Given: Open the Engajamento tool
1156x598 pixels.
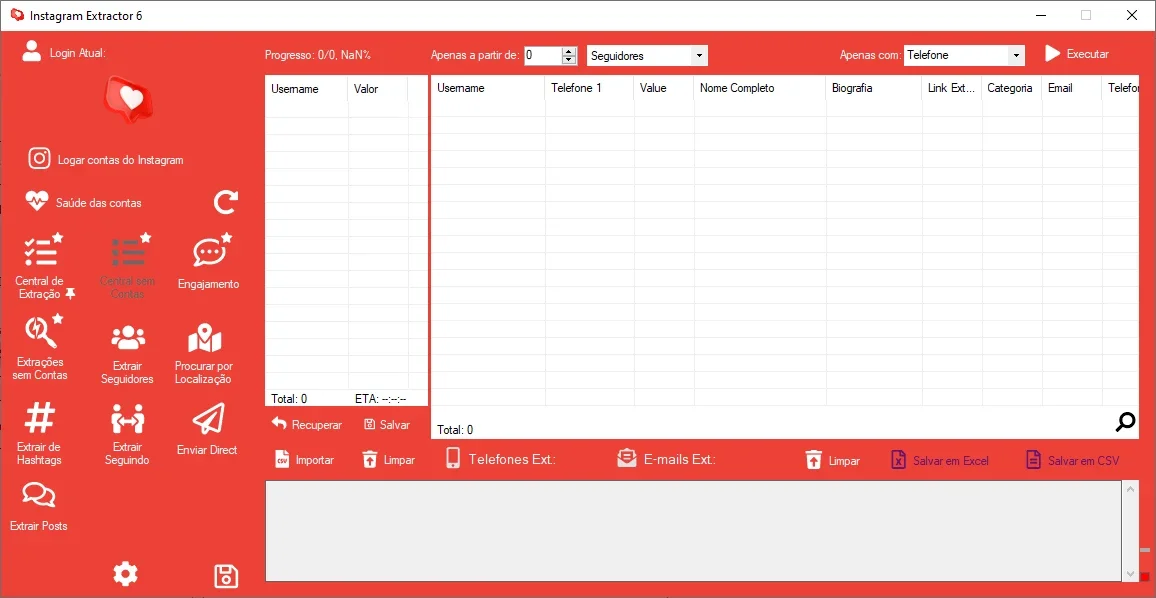Looking at the screenshot, I should click(x=209, y=262).
